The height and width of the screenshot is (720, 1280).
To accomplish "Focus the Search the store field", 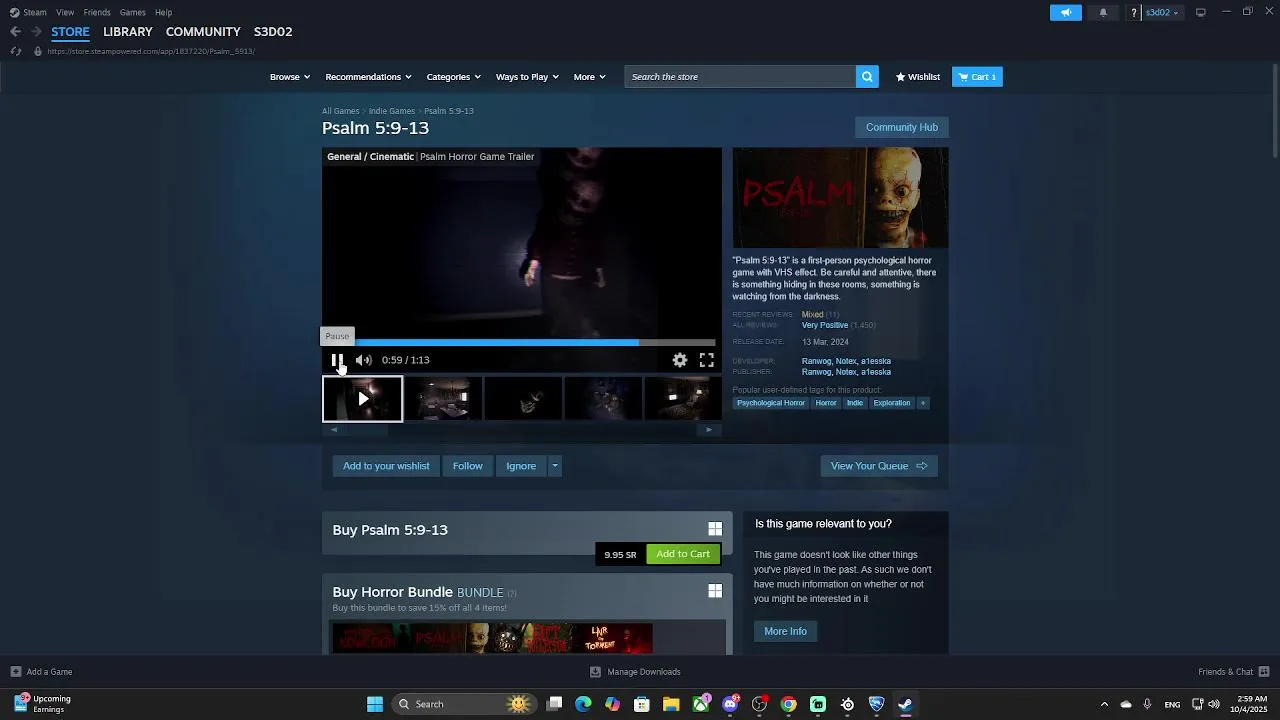I will 740,77.
